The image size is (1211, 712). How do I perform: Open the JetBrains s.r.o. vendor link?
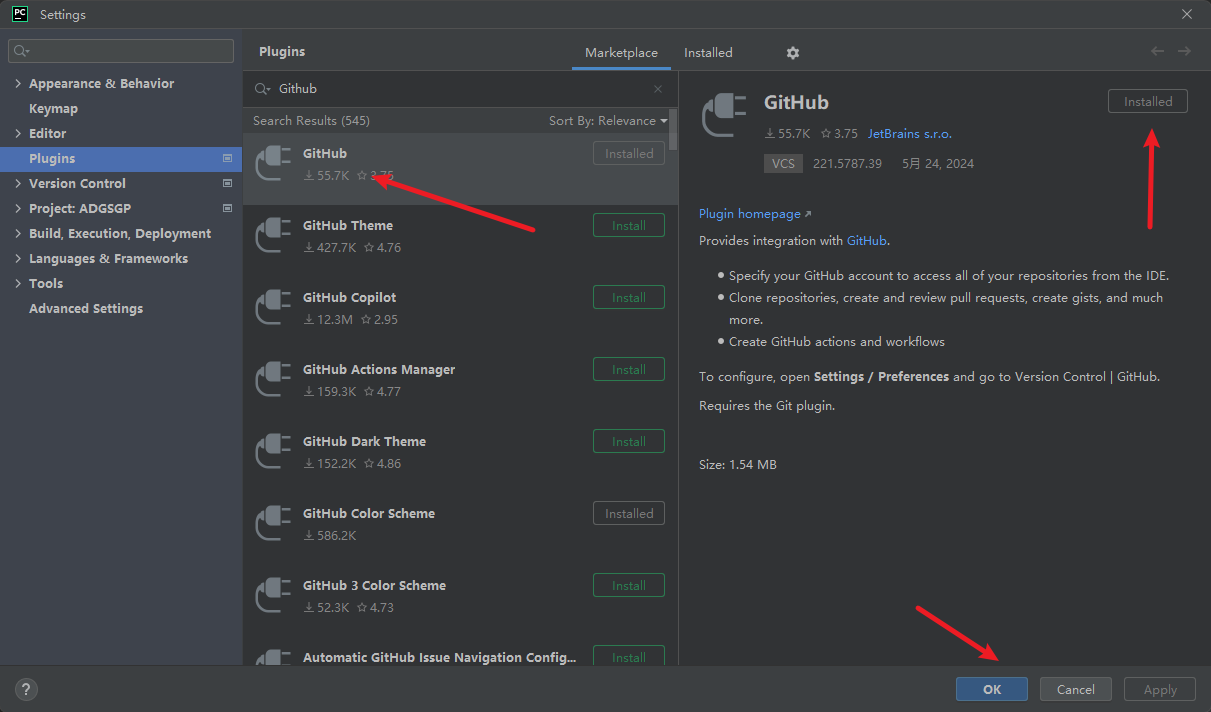pyautogui.click(x=910, y=134)
